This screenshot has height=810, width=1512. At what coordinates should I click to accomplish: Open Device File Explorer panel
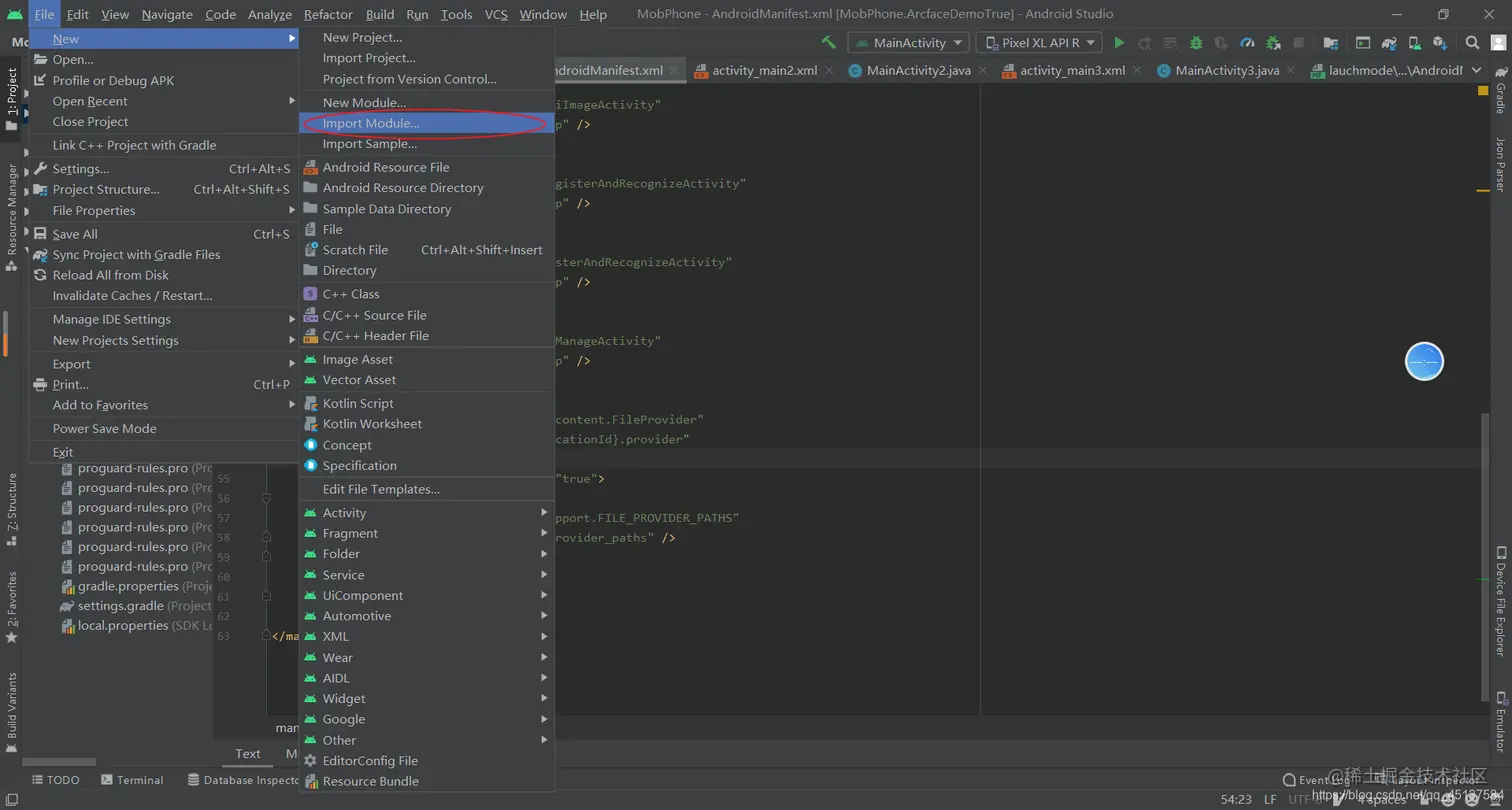[1500, 602]
